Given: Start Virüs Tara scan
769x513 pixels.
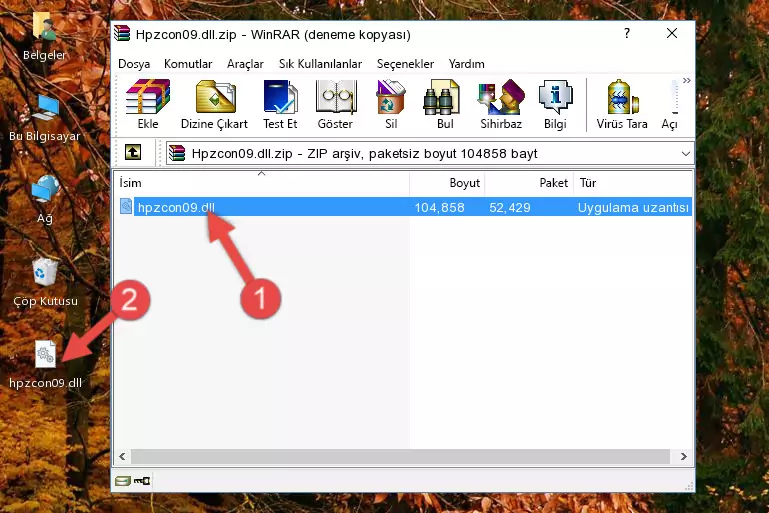Looking at the screenshot, I should pyautogui.click(x=622, y=104).
